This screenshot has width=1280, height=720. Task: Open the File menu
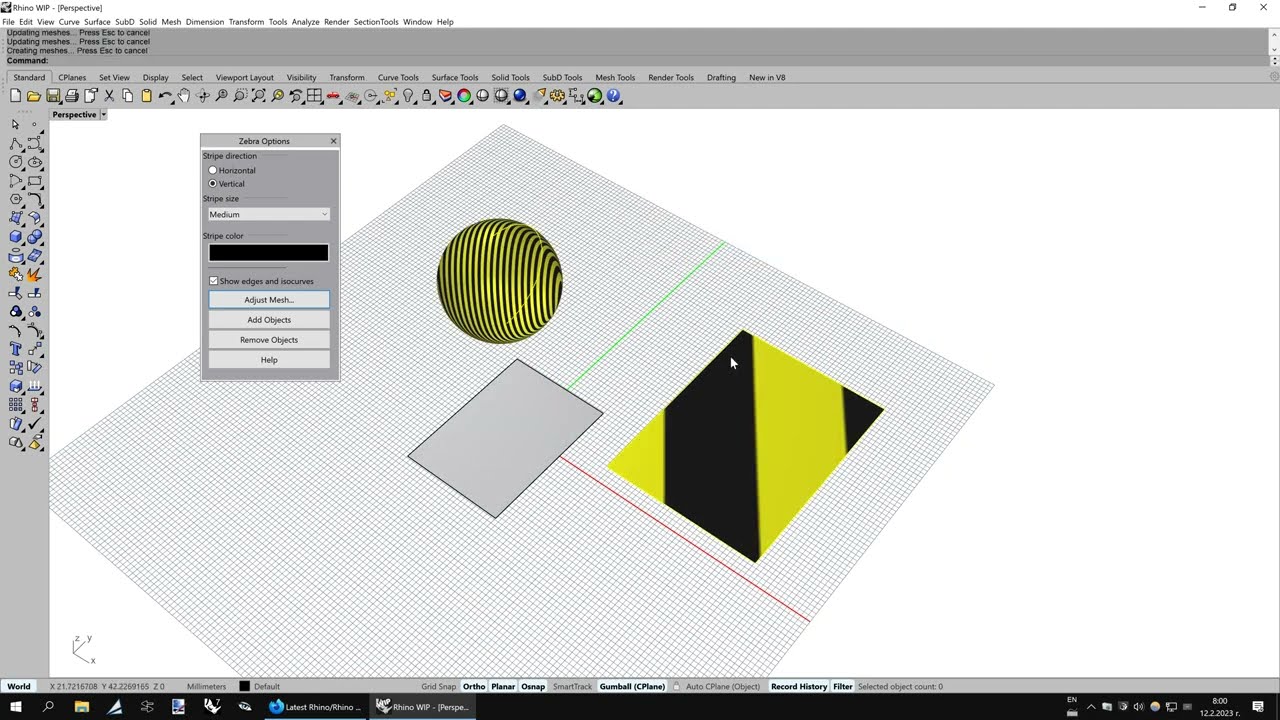(8, 22)
